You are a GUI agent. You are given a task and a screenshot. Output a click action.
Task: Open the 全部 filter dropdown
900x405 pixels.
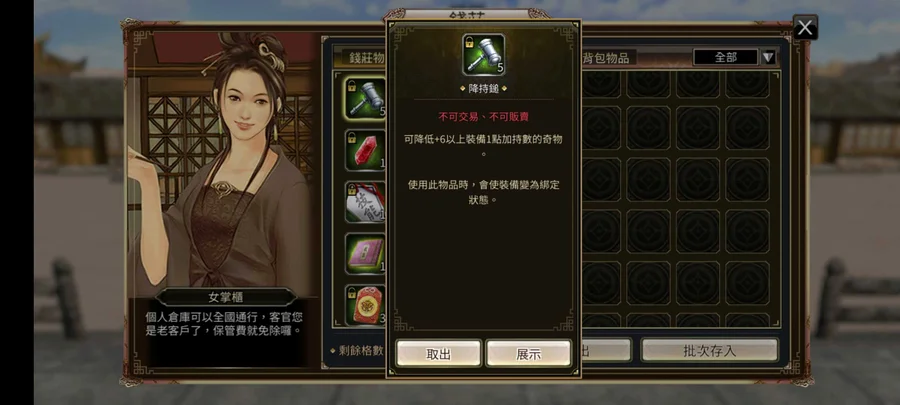pos(726,57)
